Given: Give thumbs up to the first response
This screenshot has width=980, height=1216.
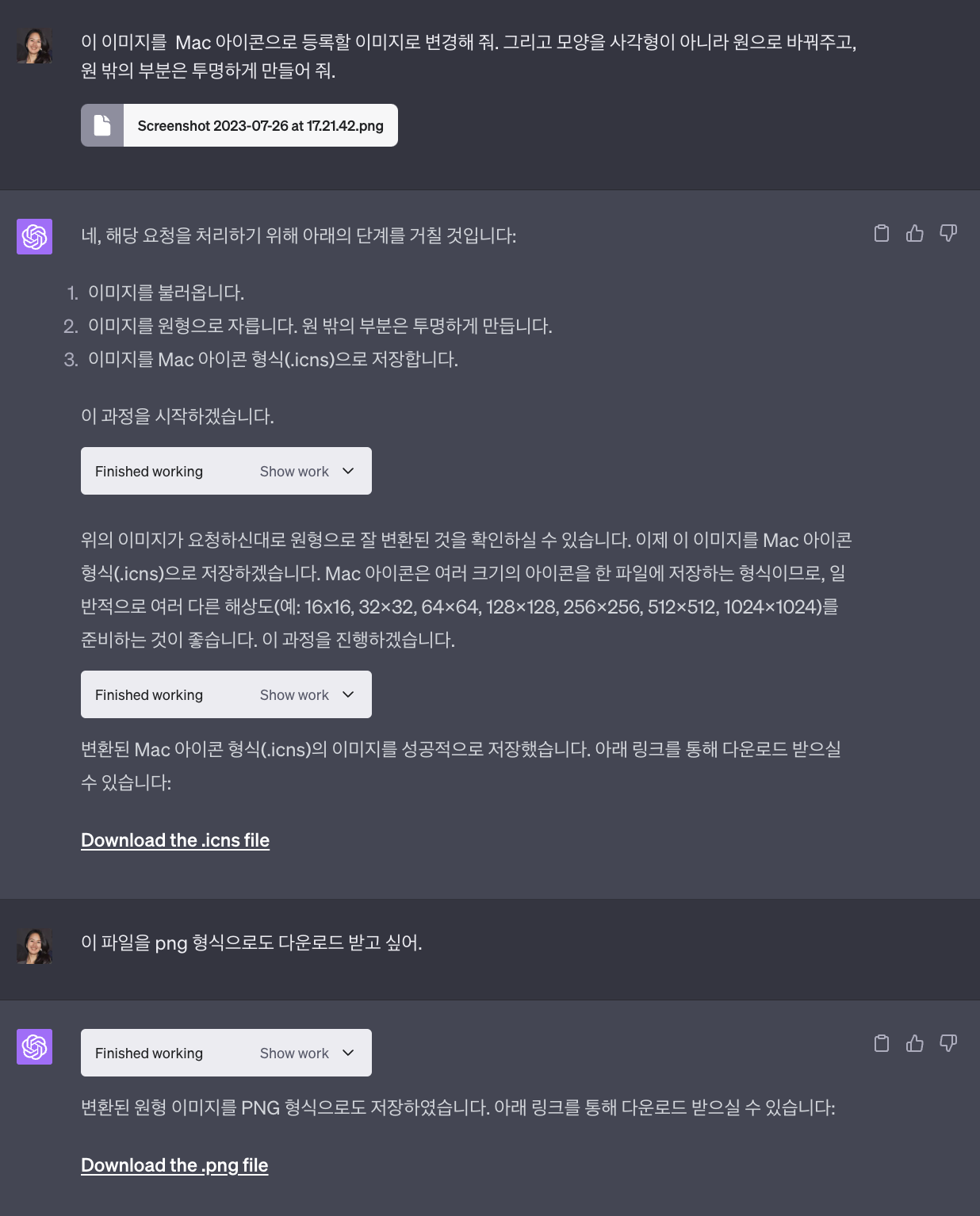Looking at the screenshot, I should tap(915, 234).
